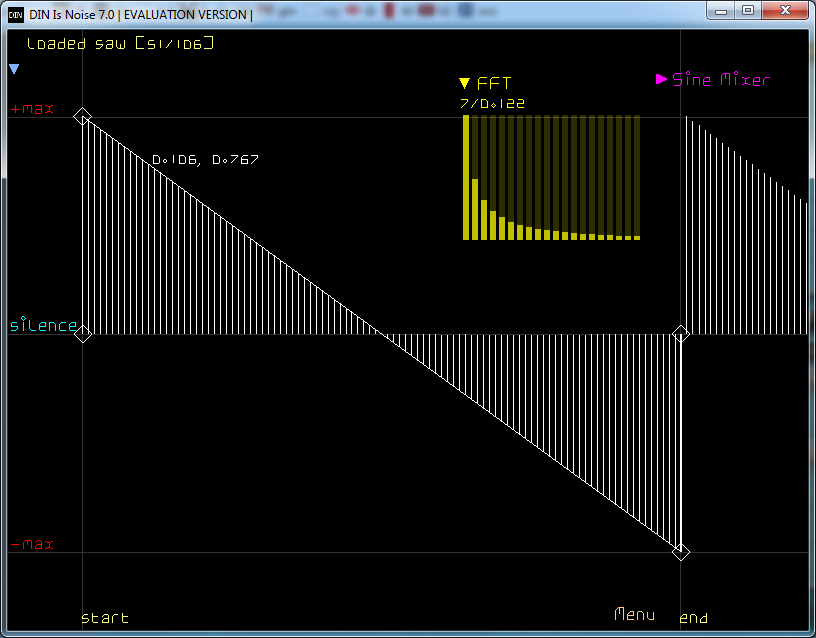816x638 pixels.
Task: Click the DIN app icon in title bar
Action: click(16, 15)
